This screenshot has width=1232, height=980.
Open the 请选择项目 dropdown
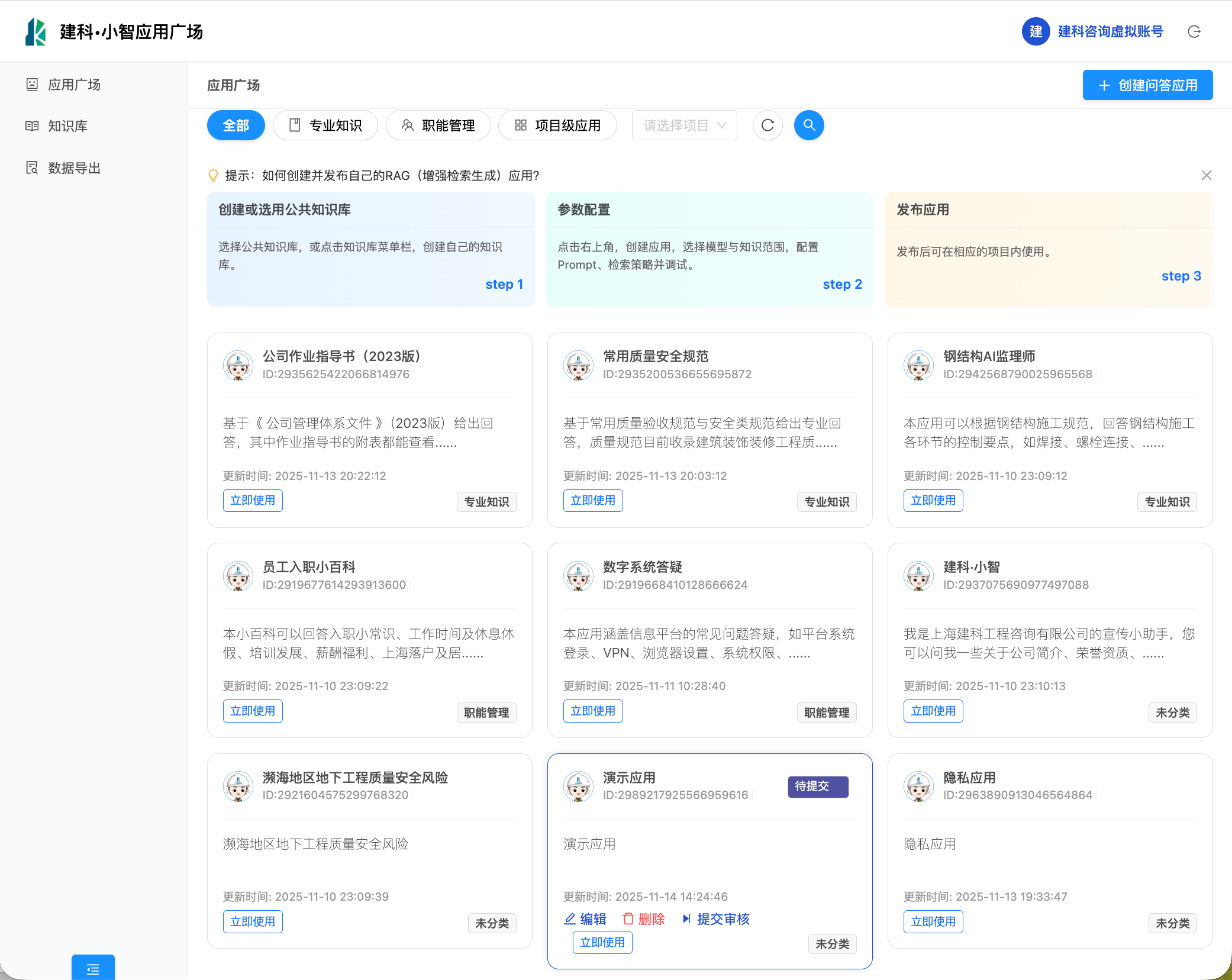tap(684, 125)
